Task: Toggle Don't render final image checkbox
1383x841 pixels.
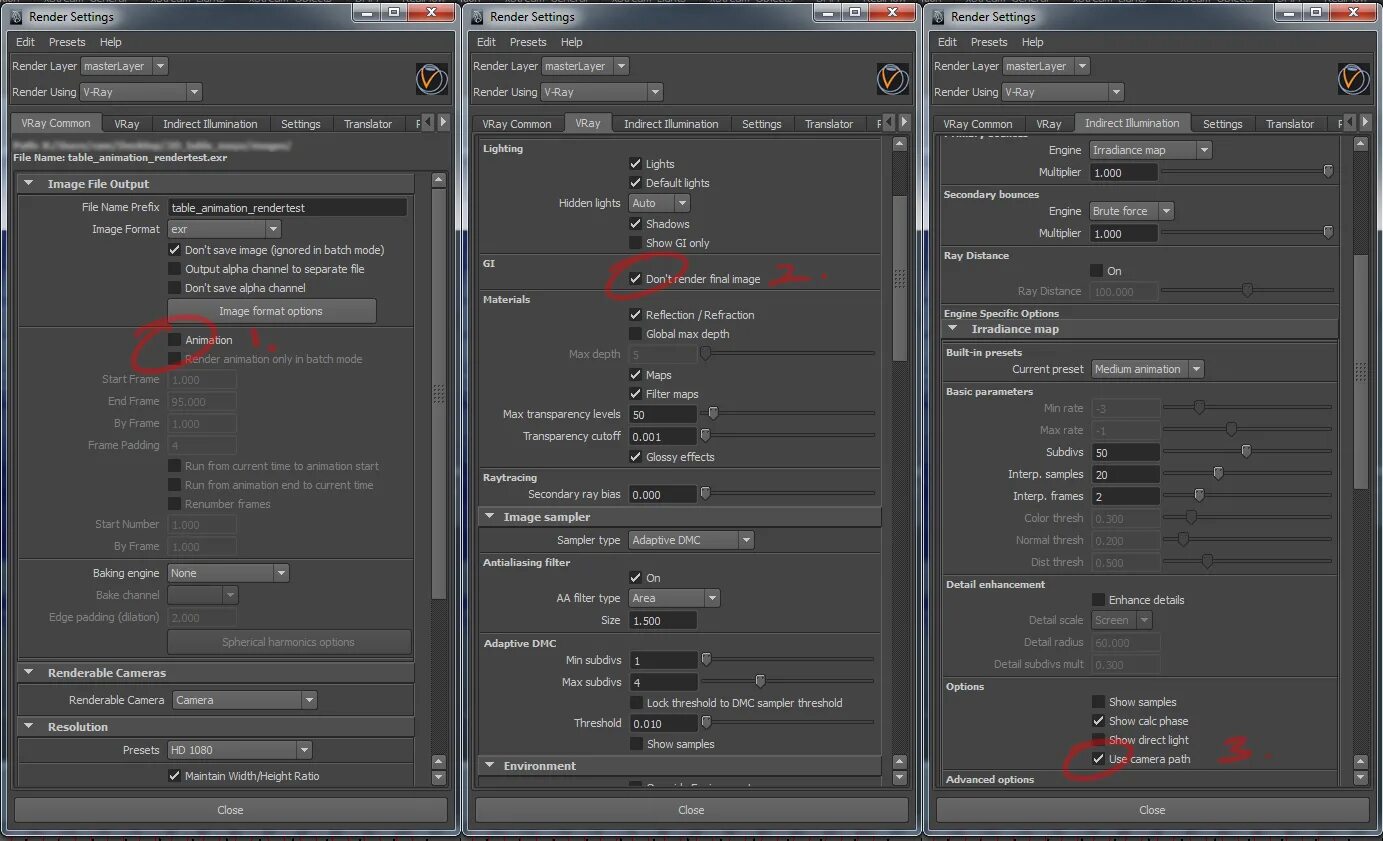Action: [x=635, y=279]
